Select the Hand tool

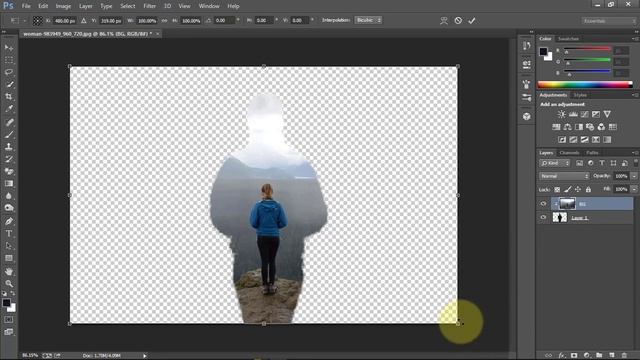point(9,271)
